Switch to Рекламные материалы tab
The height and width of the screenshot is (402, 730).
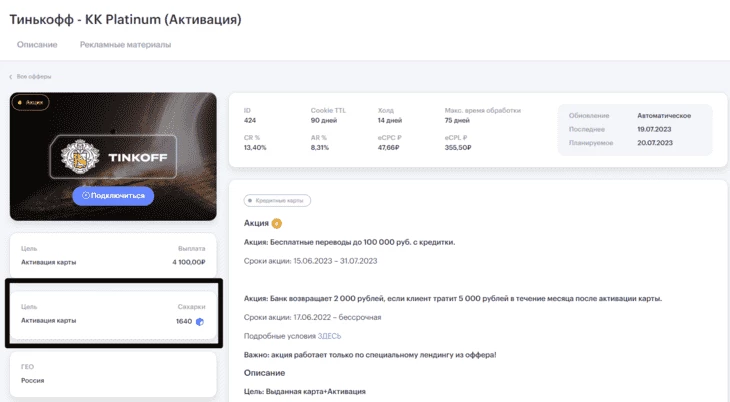(x=125, y=45)
